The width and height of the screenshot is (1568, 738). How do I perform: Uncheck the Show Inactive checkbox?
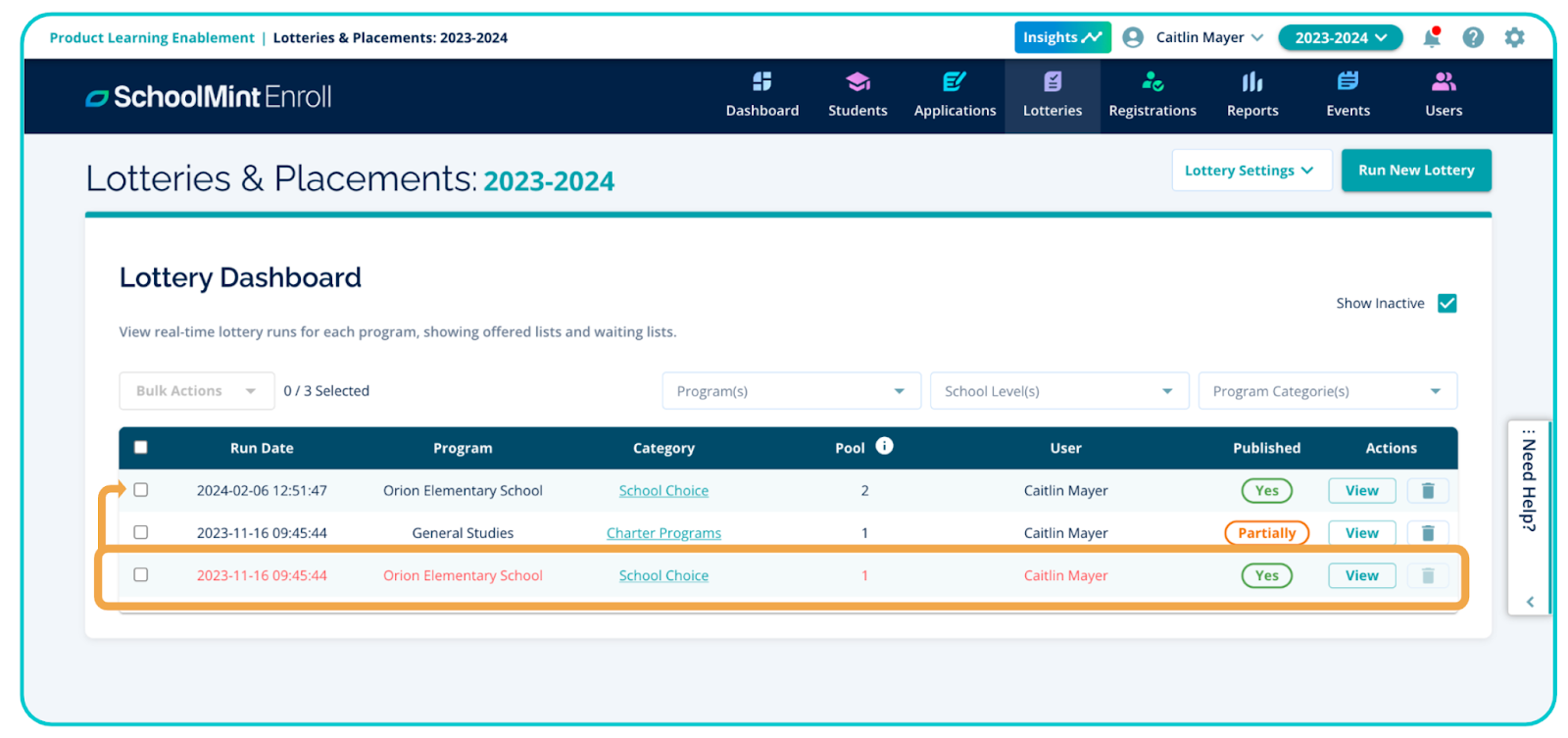point(1446,304)
